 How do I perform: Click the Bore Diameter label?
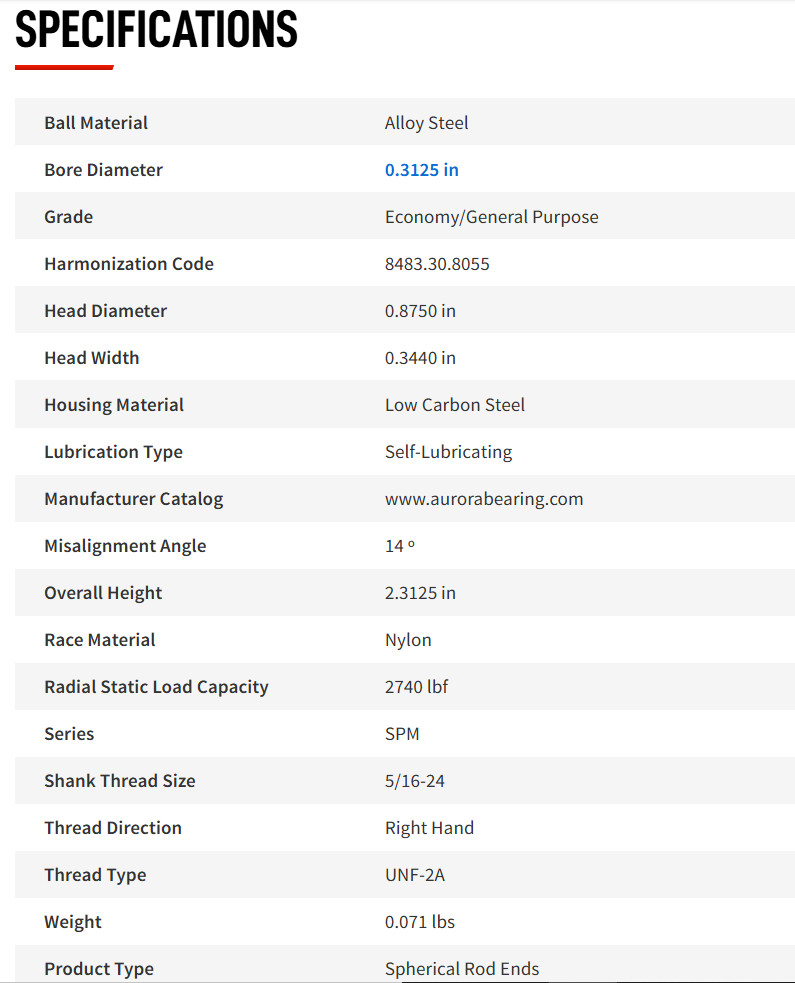click(x=103, y=170)
